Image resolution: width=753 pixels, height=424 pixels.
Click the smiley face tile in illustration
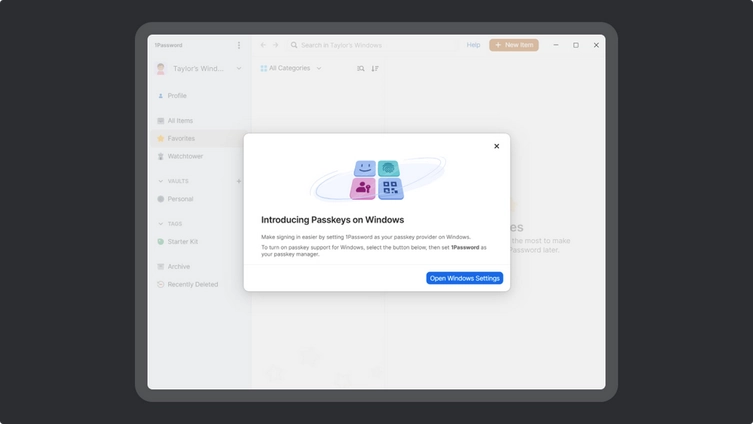pos(364,168)
